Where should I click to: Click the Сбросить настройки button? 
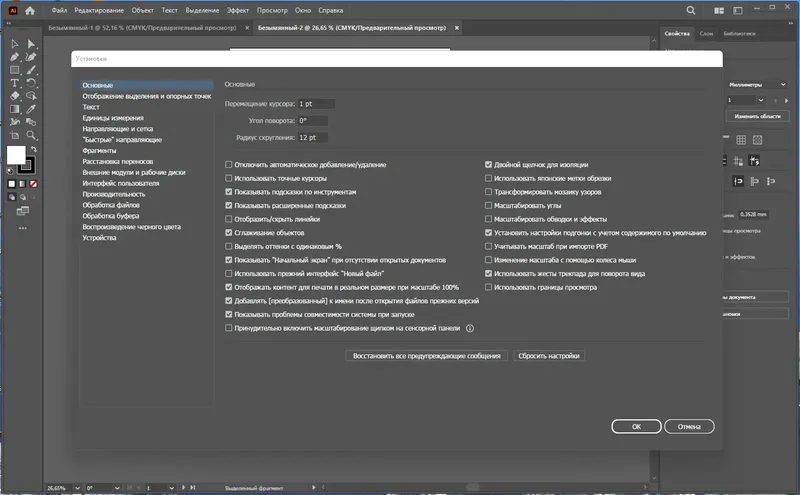(549, 356)
